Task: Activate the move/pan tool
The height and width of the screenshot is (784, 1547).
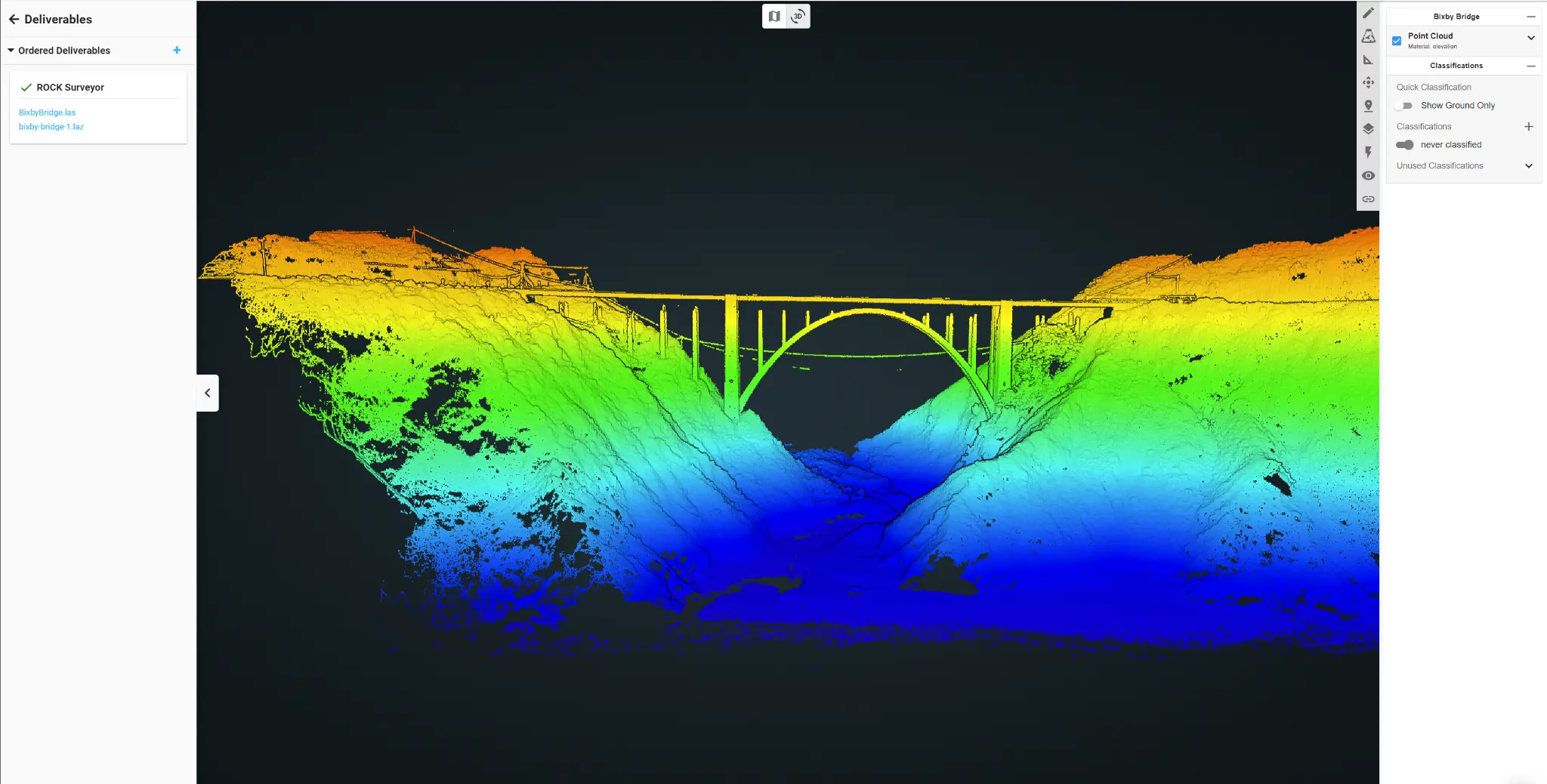Action: (x=1369, y=82)
